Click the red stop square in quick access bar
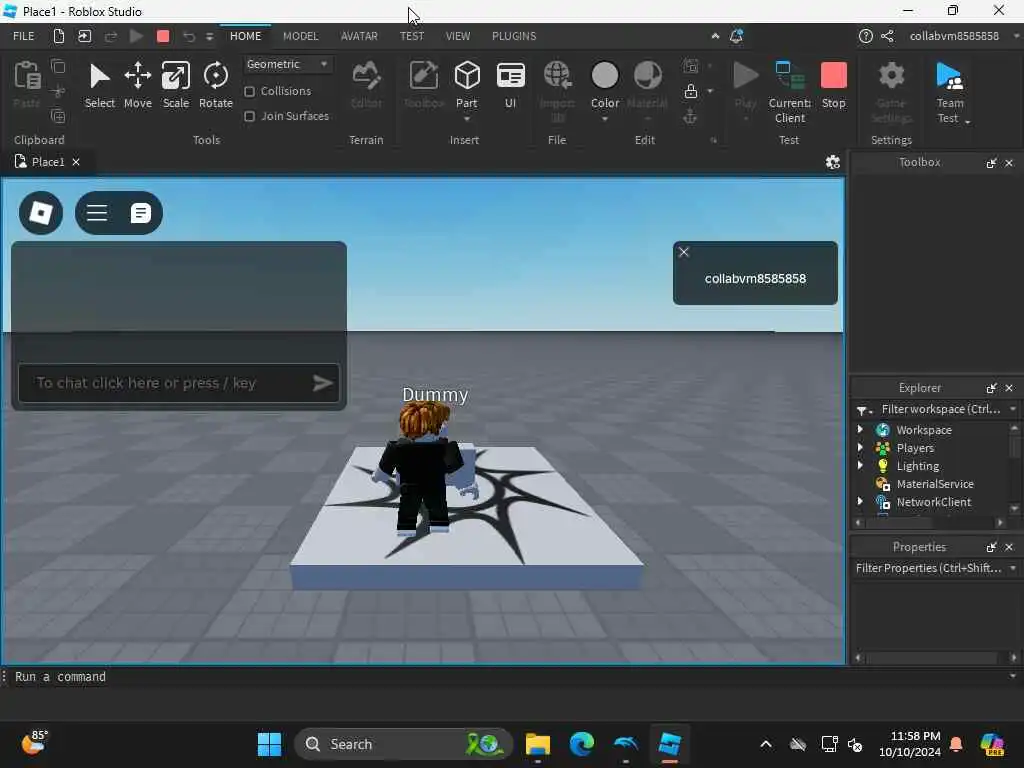The image size is (1024, 768). [163, 36]
